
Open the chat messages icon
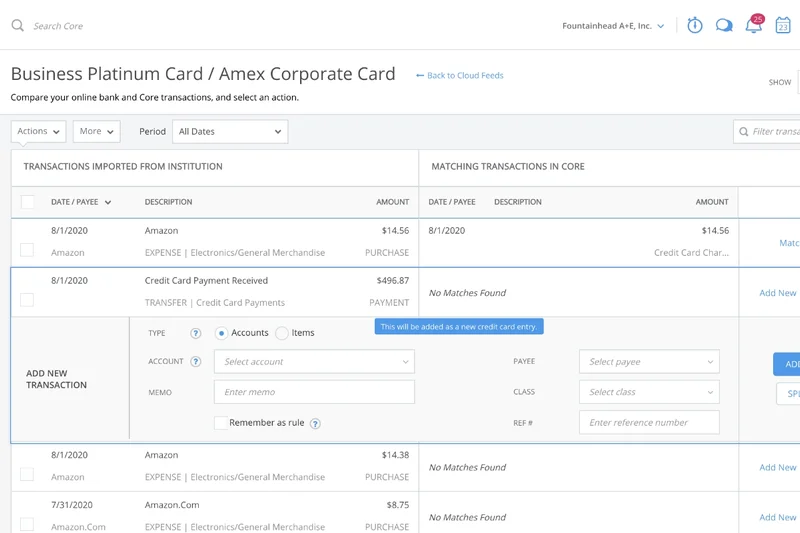(724, 26)
